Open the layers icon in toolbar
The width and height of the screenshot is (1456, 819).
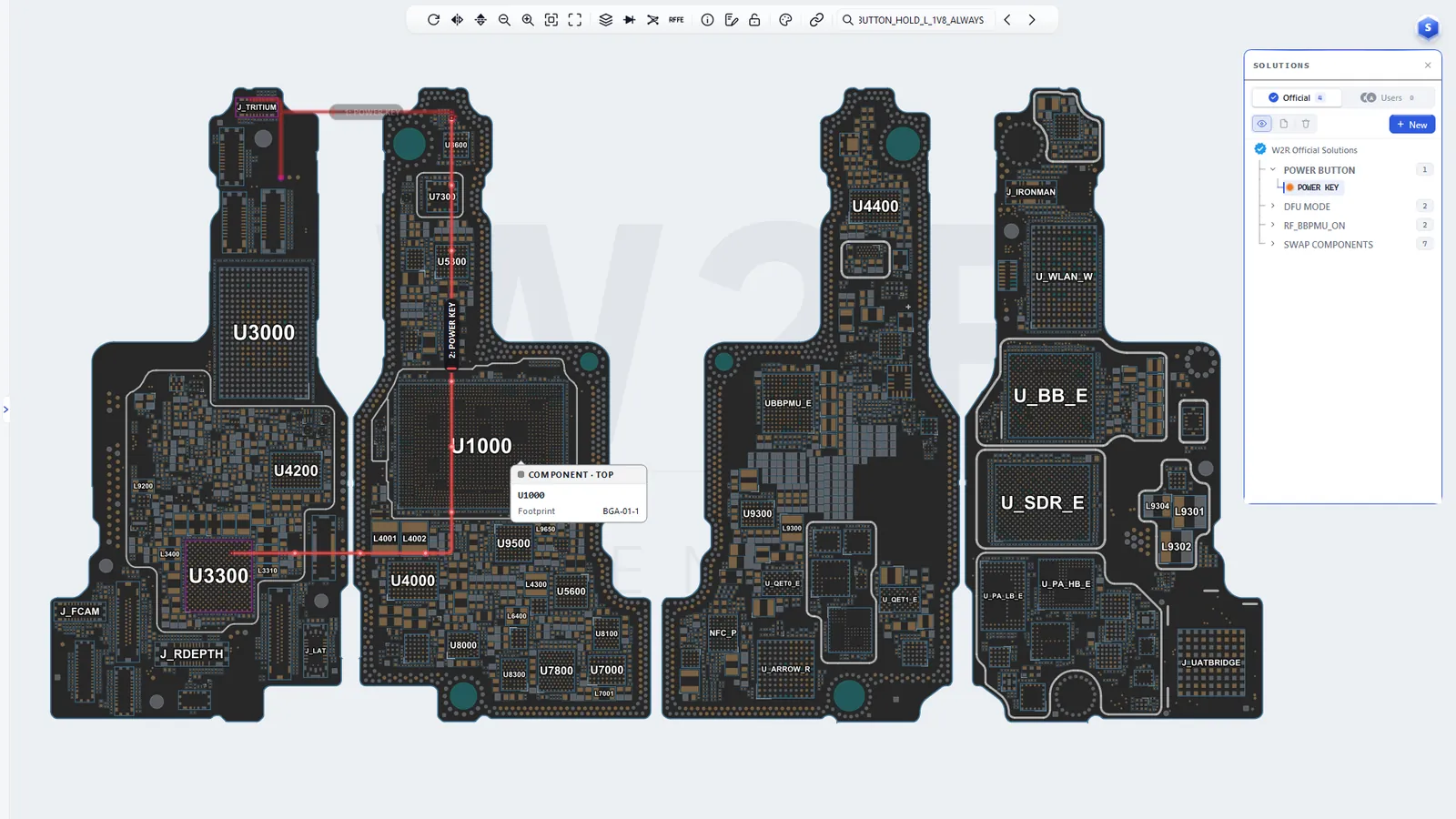point(605,20)
